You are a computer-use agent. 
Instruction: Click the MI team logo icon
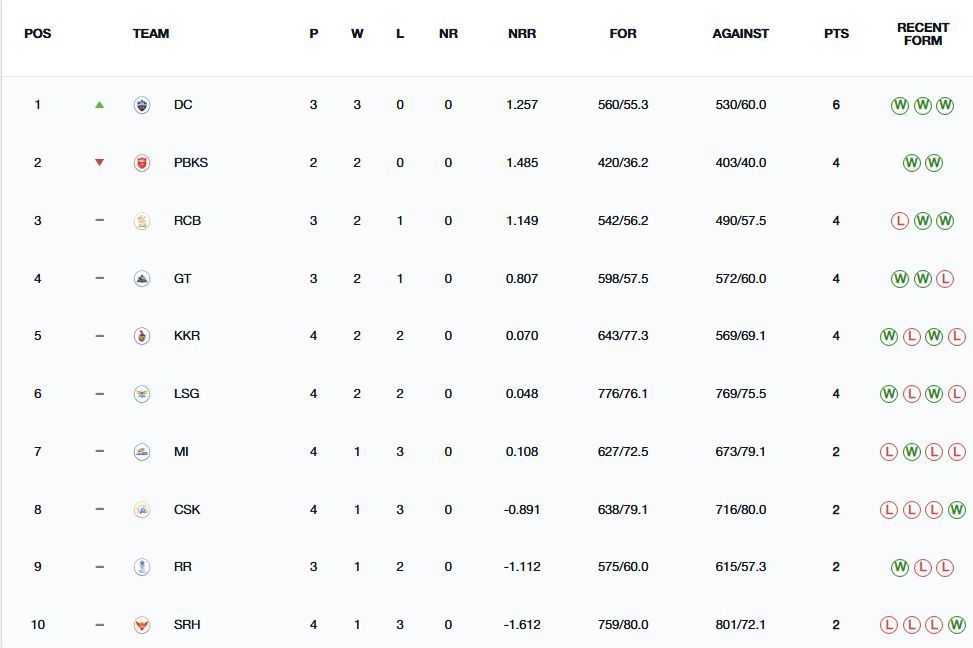pos(142,452)
